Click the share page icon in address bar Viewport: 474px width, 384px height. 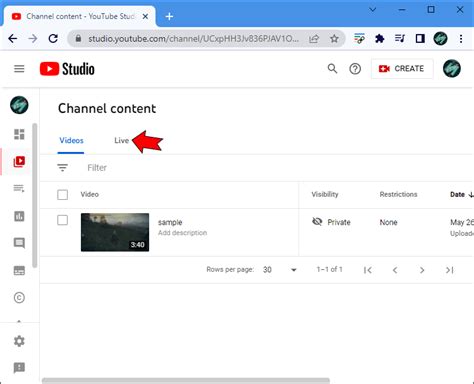click(x=314, y=39)
